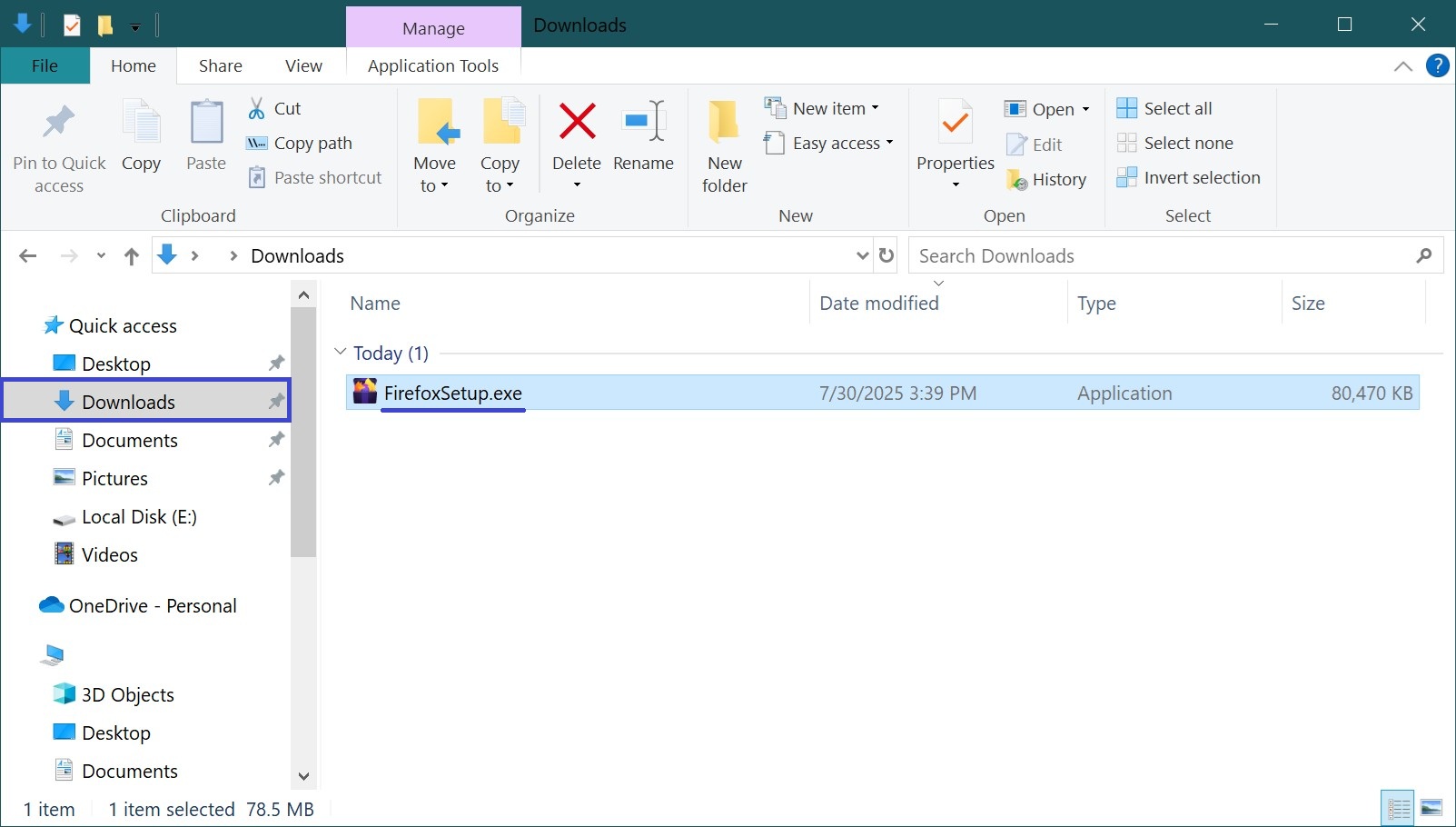
Task: Select pinned Desktop under Quick access
Action: click(115, 364)
